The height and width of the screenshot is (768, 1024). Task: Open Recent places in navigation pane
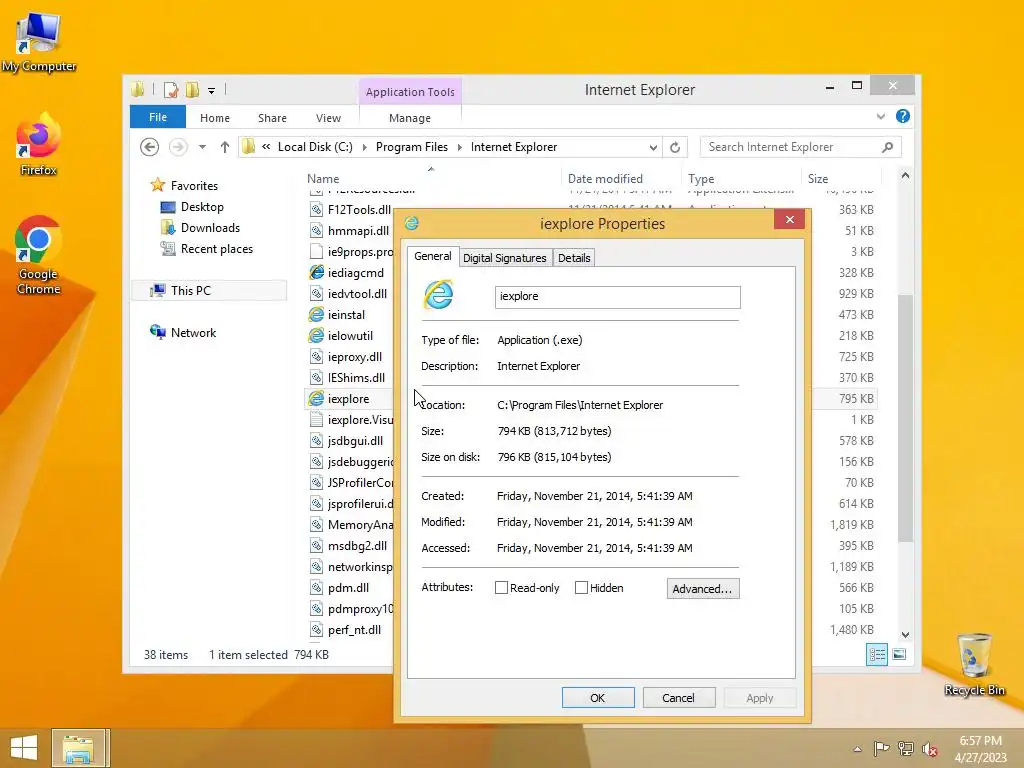pos(216,249)
